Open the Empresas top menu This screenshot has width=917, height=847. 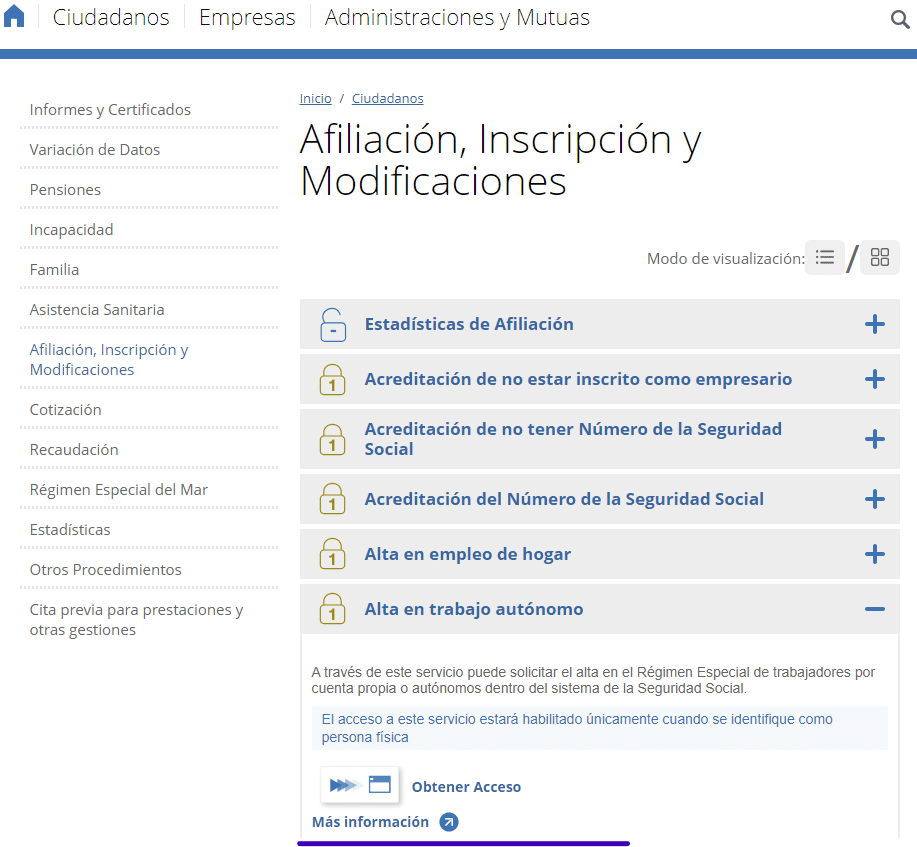tap(247, 18)
